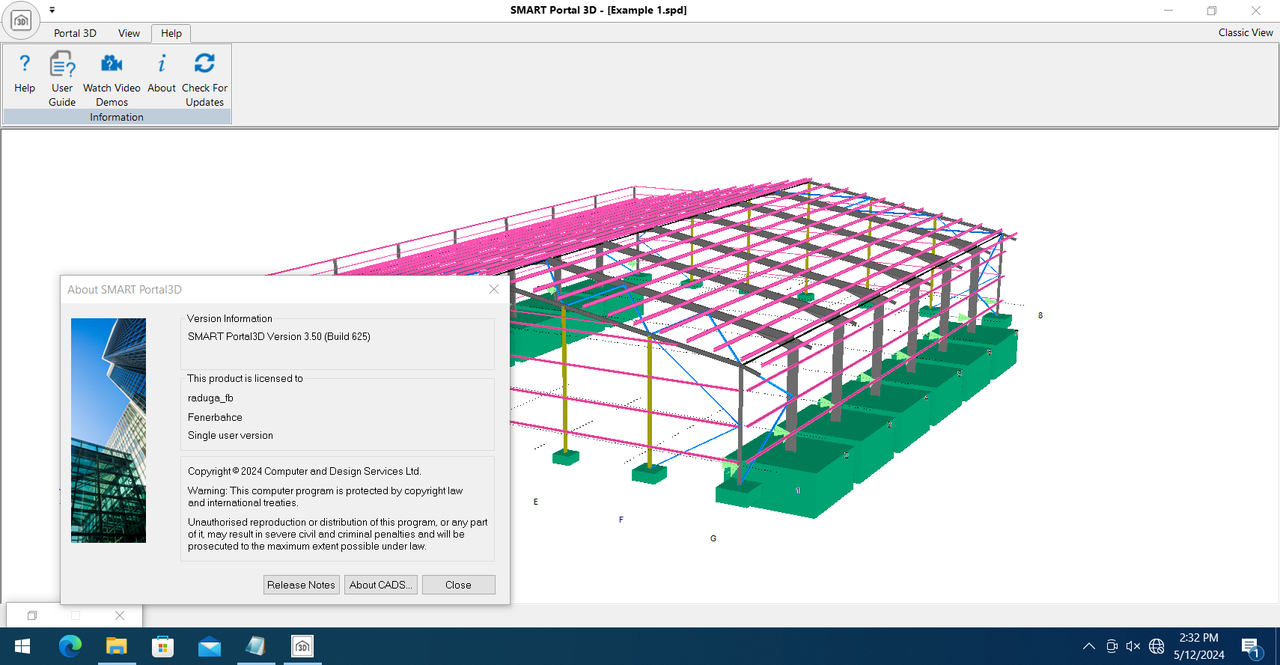This screenshot has height=665, width=1280.
Task: Click the About CADS... button
Action: 380,585
